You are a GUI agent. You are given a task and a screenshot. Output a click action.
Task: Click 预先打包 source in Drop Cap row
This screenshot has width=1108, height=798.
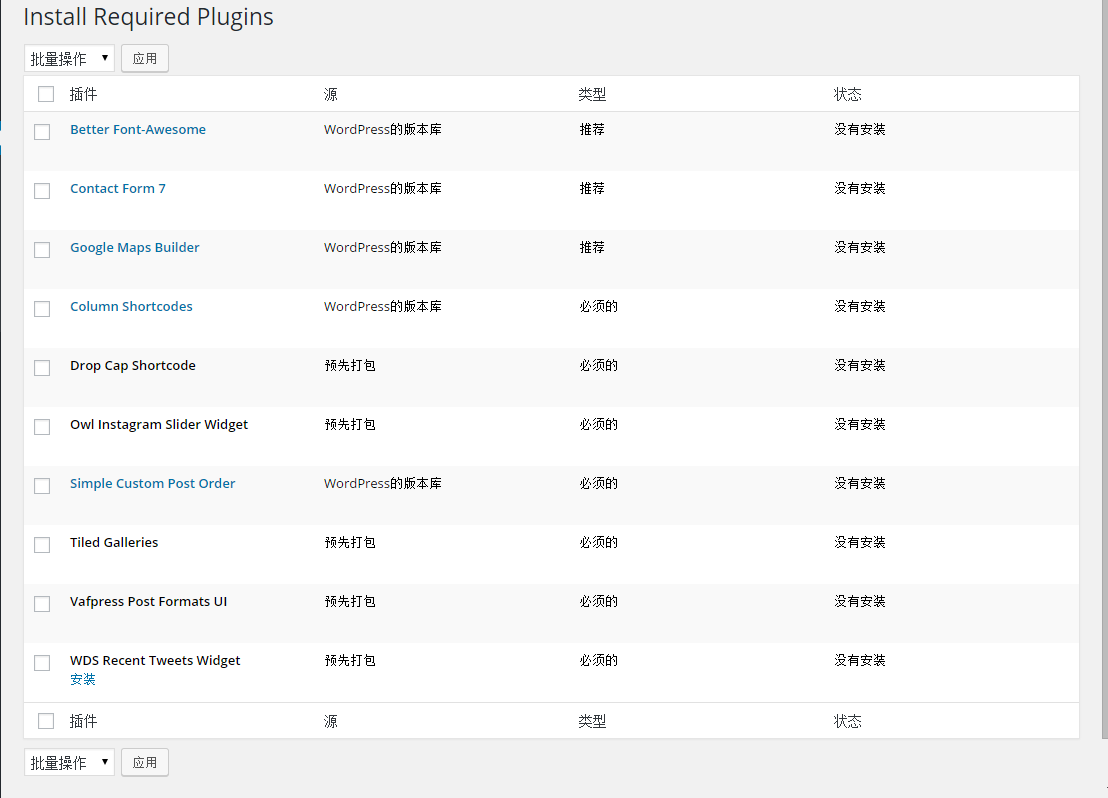click(350, 365)
